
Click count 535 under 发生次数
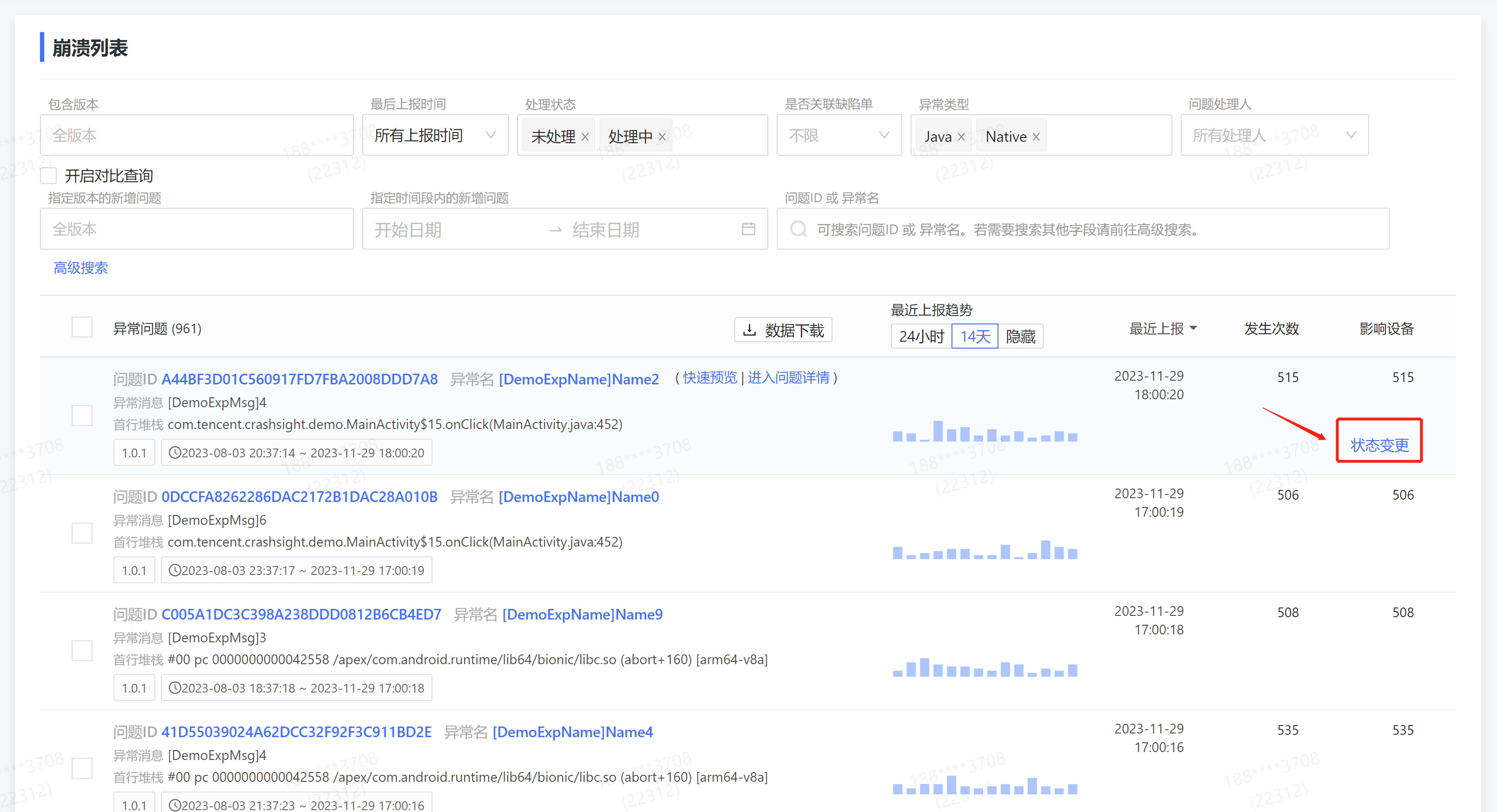coord(1288,730)
